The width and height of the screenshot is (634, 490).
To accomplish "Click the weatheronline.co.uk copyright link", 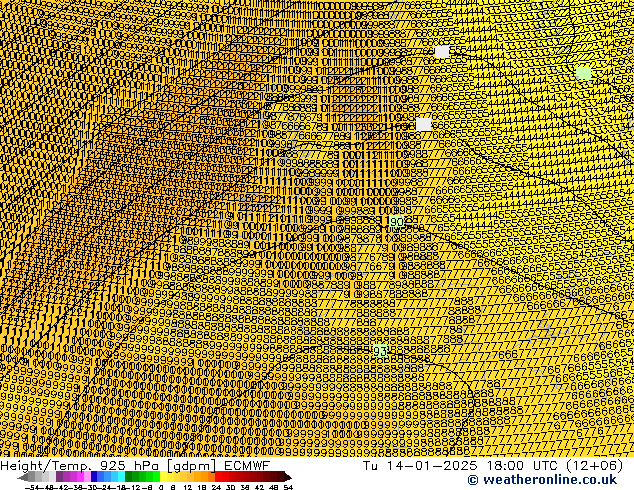I will pos(542,480).
